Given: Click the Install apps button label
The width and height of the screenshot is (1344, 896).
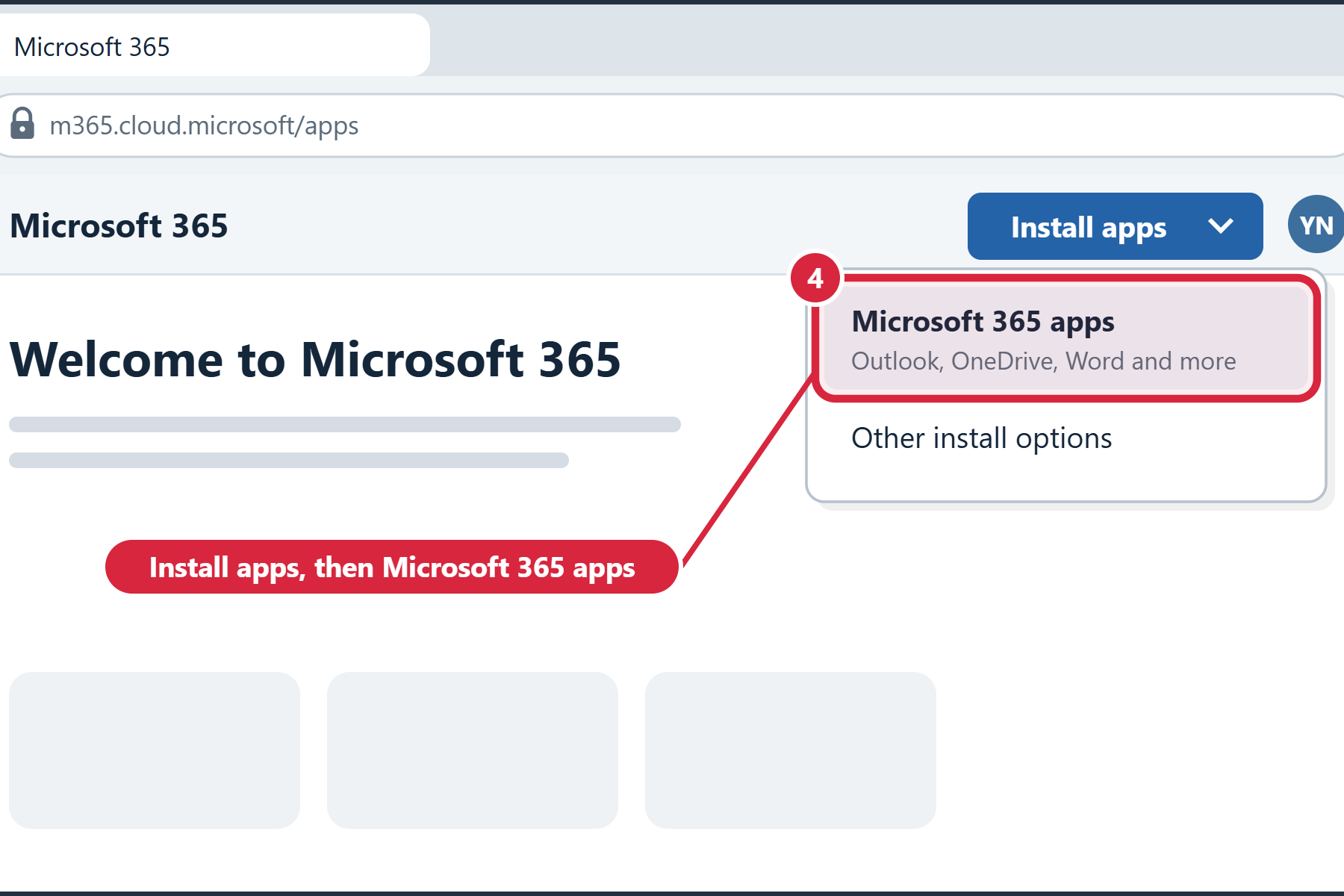Looking at the screenshot, I should [1088, 227].
